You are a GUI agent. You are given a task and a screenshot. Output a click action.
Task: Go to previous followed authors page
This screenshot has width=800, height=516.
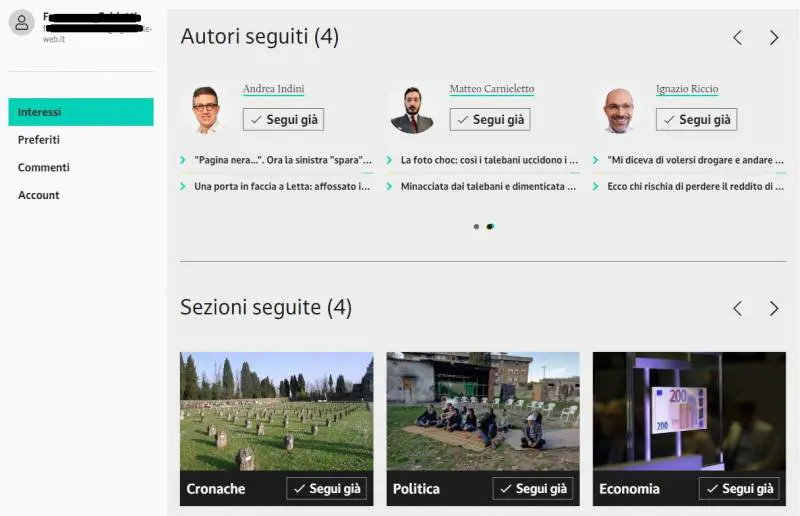pyautogui.click(x=737, y=38)
